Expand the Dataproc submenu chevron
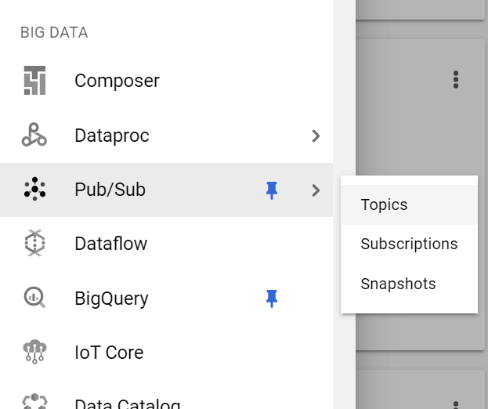This screenshot has height=409, width=488. (315, 136)
